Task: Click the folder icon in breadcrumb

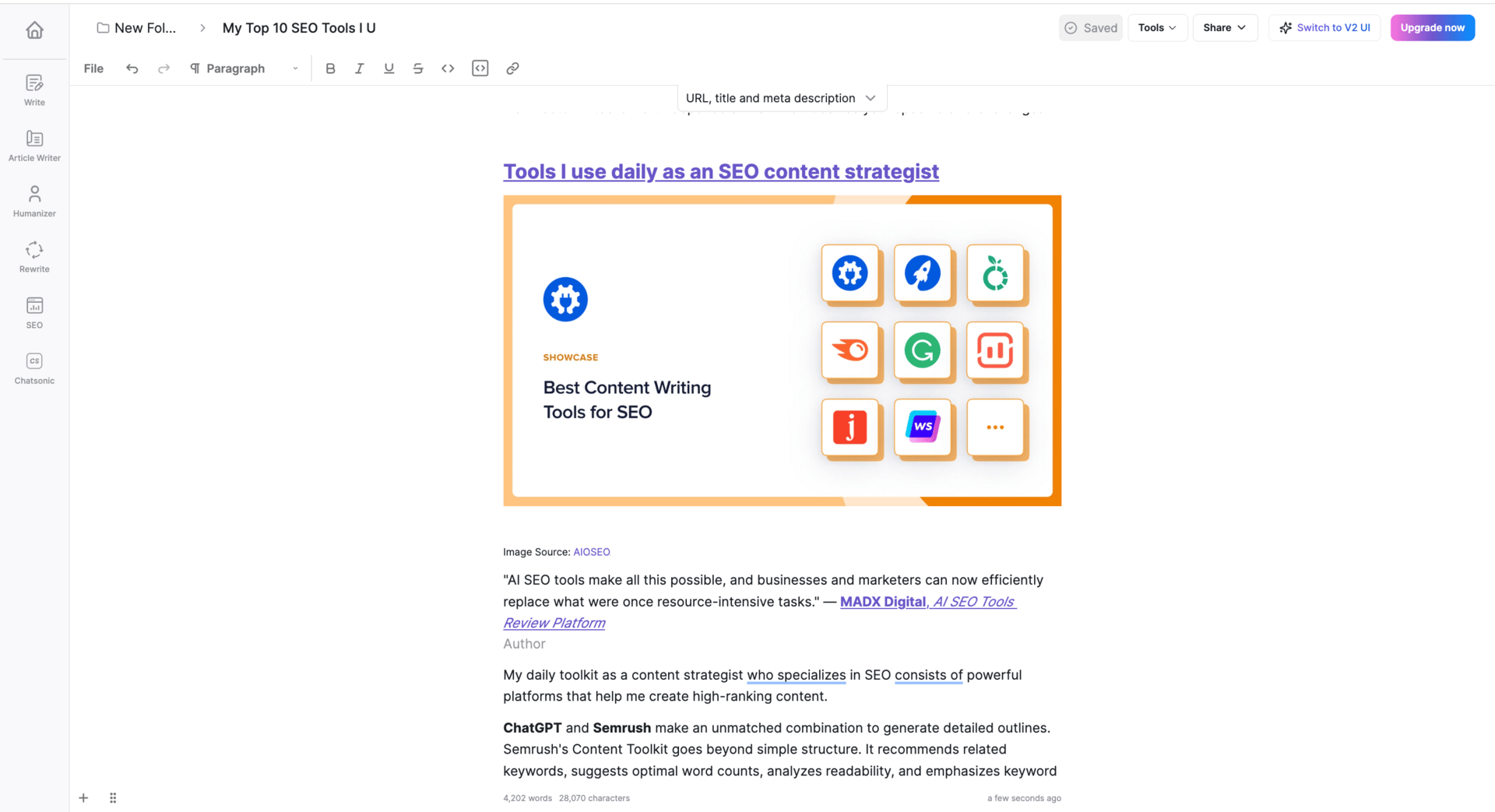Action: click(x=103, y=28)
